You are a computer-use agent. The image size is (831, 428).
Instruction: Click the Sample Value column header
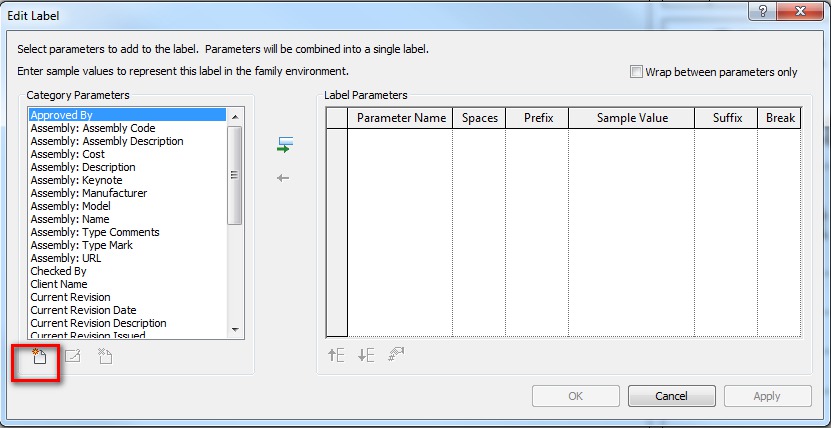click(632, 118)
